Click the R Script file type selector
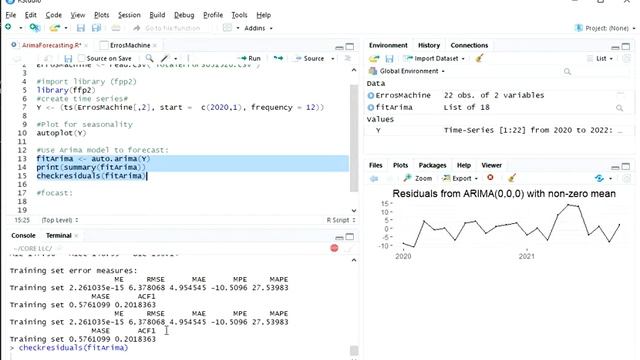 coord(340,220)
